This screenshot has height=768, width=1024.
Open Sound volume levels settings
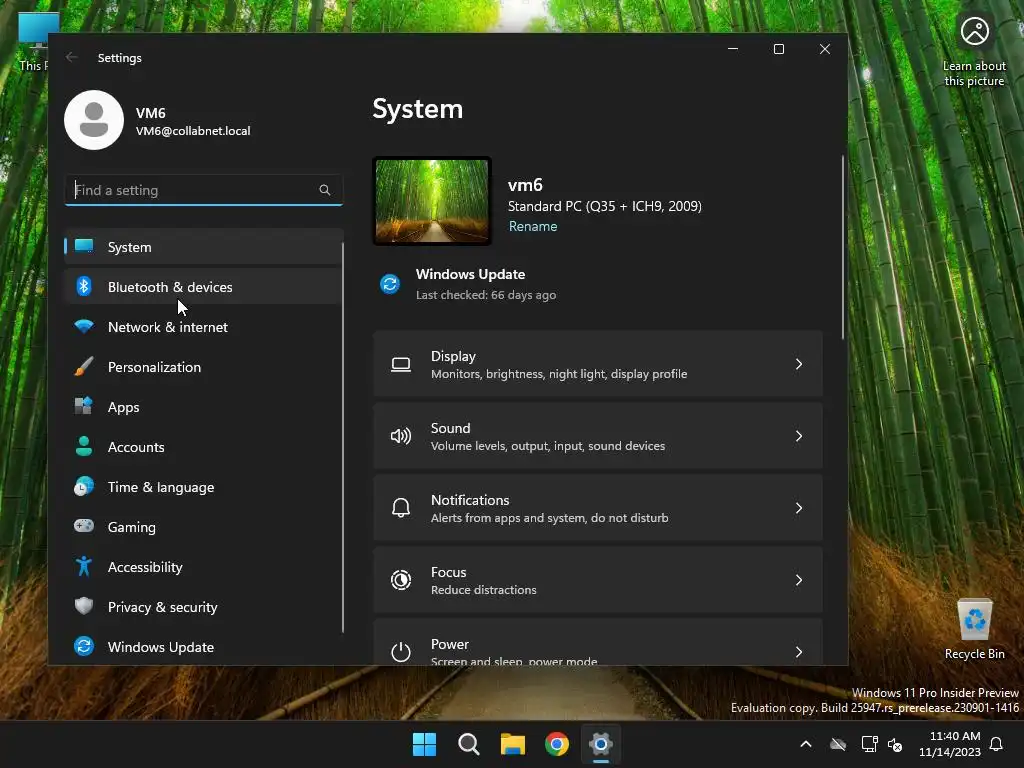(x=598, y=436)
